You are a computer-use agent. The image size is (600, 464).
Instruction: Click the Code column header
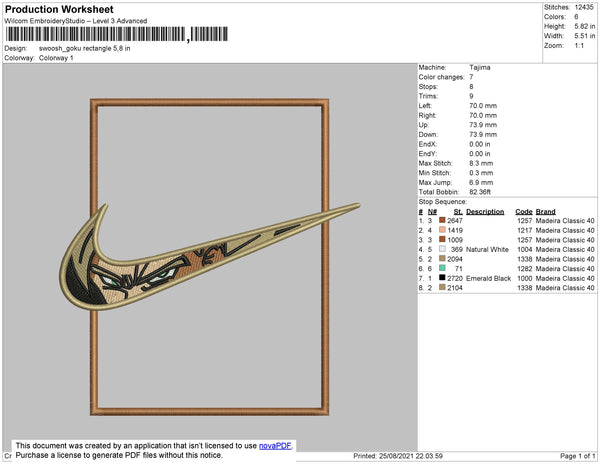coord(523,212)
